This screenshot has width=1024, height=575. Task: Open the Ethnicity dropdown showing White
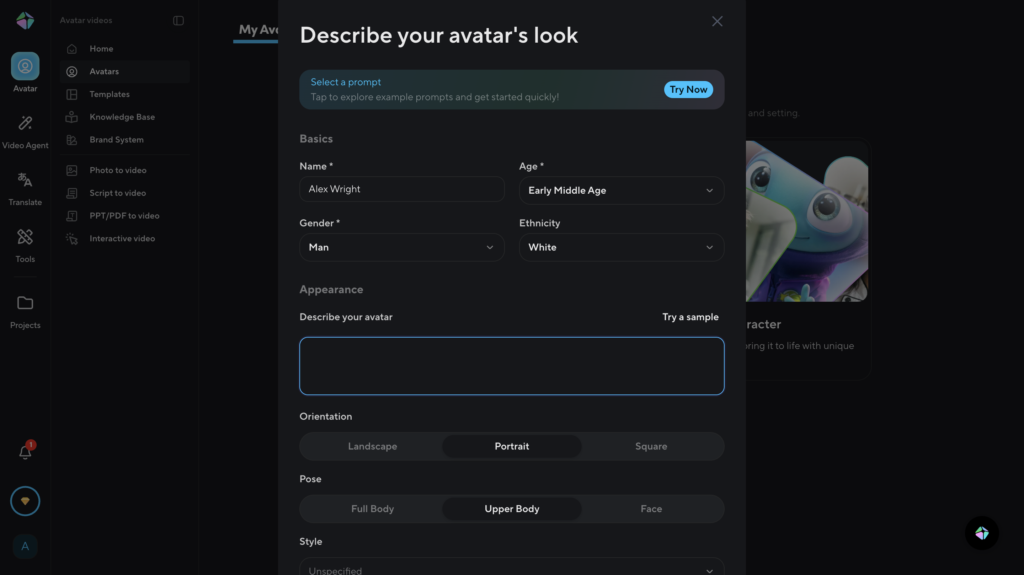(x=621, y=247)
